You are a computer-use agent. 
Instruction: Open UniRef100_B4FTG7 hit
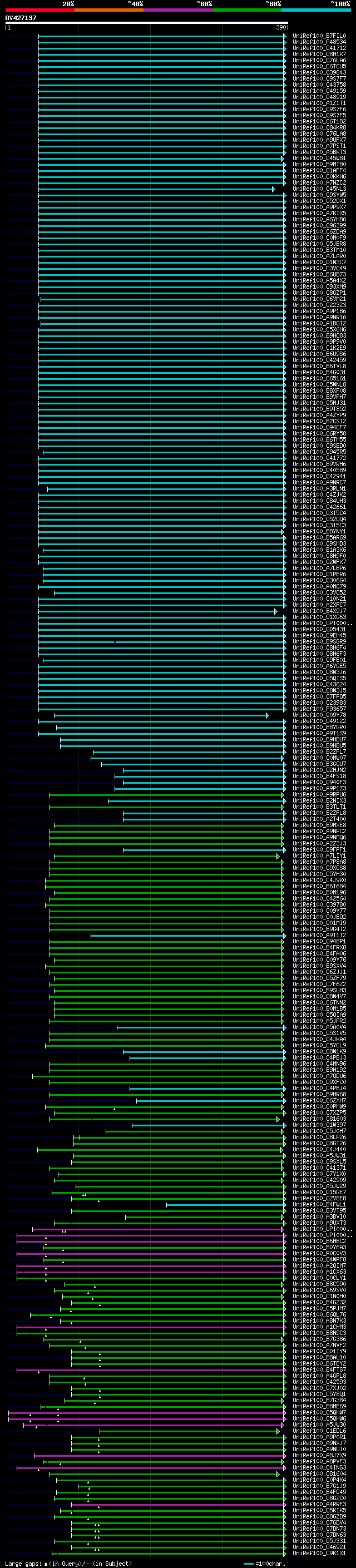click(319, 1369)
